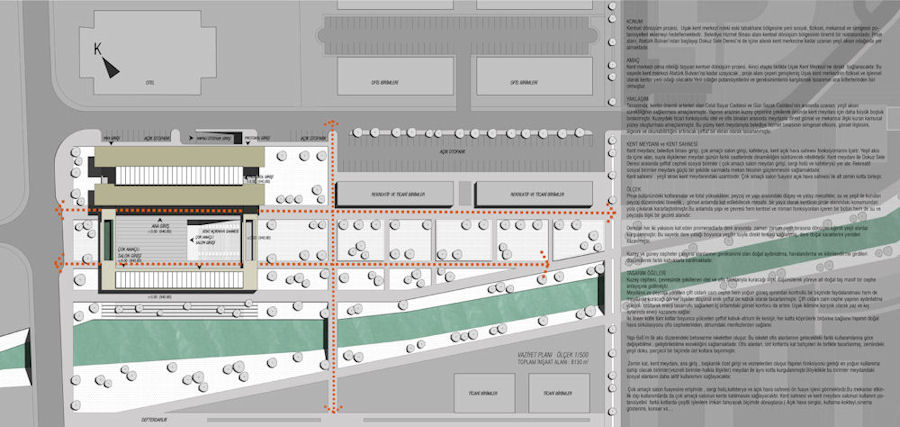Viewport: 900px width, 427px height.
Task: Select the left OFİS BİRİMLERİ block
Action: pyautogui.click(x=383, y=76)
